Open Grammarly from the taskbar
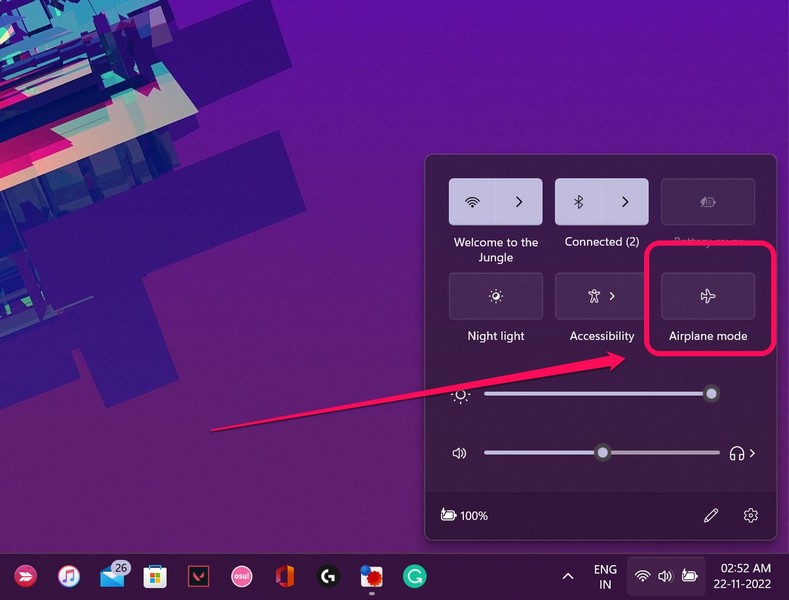Image resolution: width=789 pixels, height=600 pixels. [414, 576]
